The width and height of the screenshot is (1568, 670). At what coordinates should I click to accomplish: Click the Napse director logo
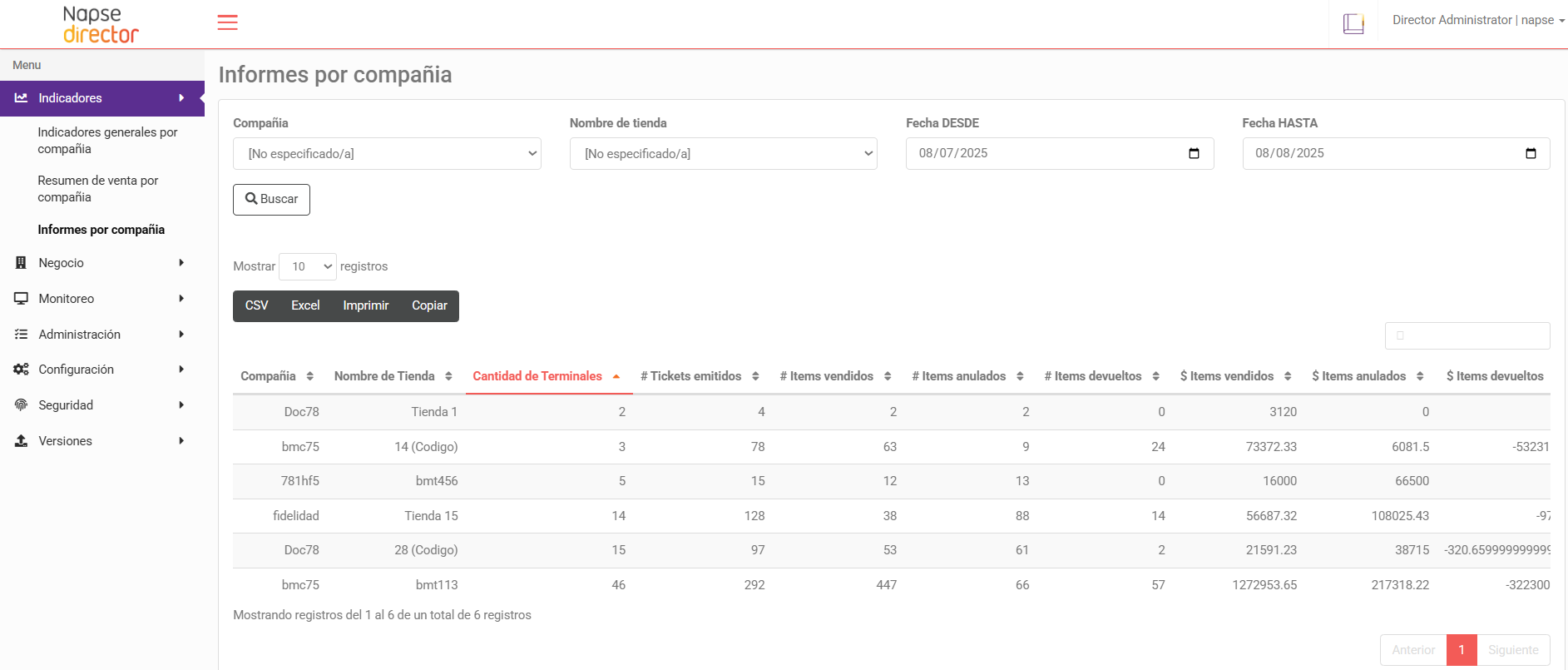pos(101,24)
